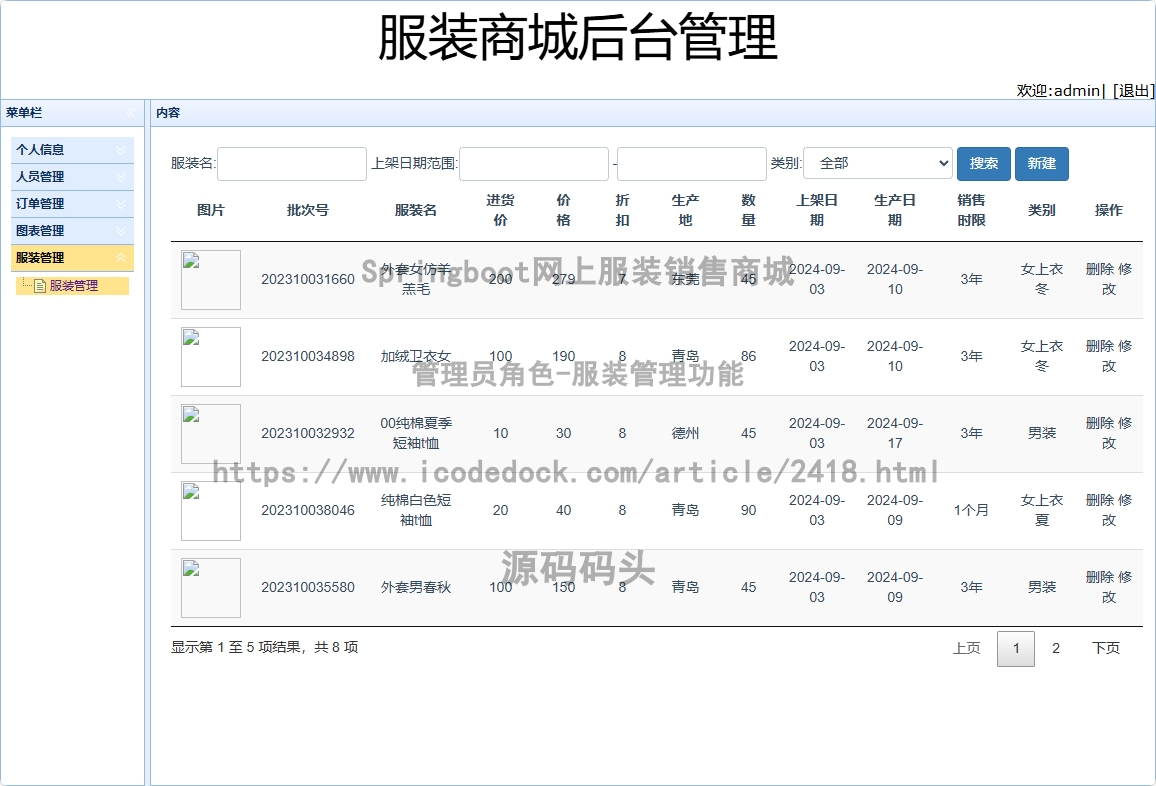Screen dimensions: 1156x786
Task: Collapse the 服装管理 accordion section
Action: click(72, 258)
